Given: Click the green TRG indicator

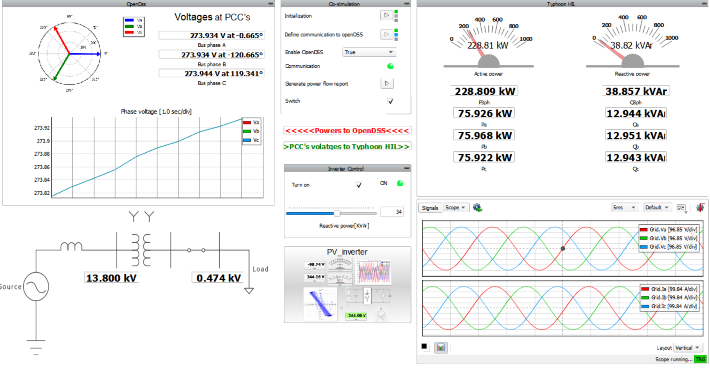Looking at the screenshot, I should click(x=700, y=359).
